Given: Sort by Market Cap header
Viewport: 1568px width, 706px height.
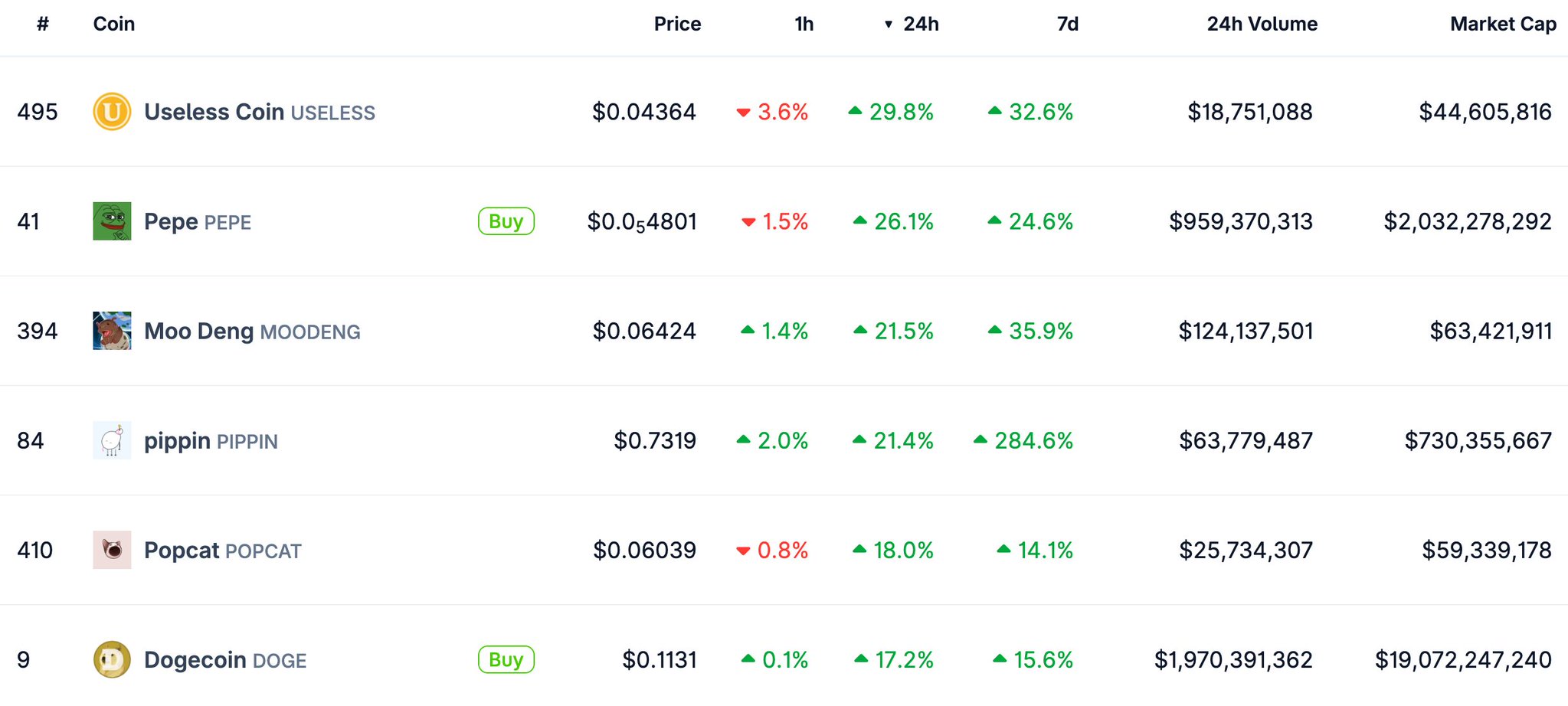Looking at the screenshot, I should (1503, 25).
